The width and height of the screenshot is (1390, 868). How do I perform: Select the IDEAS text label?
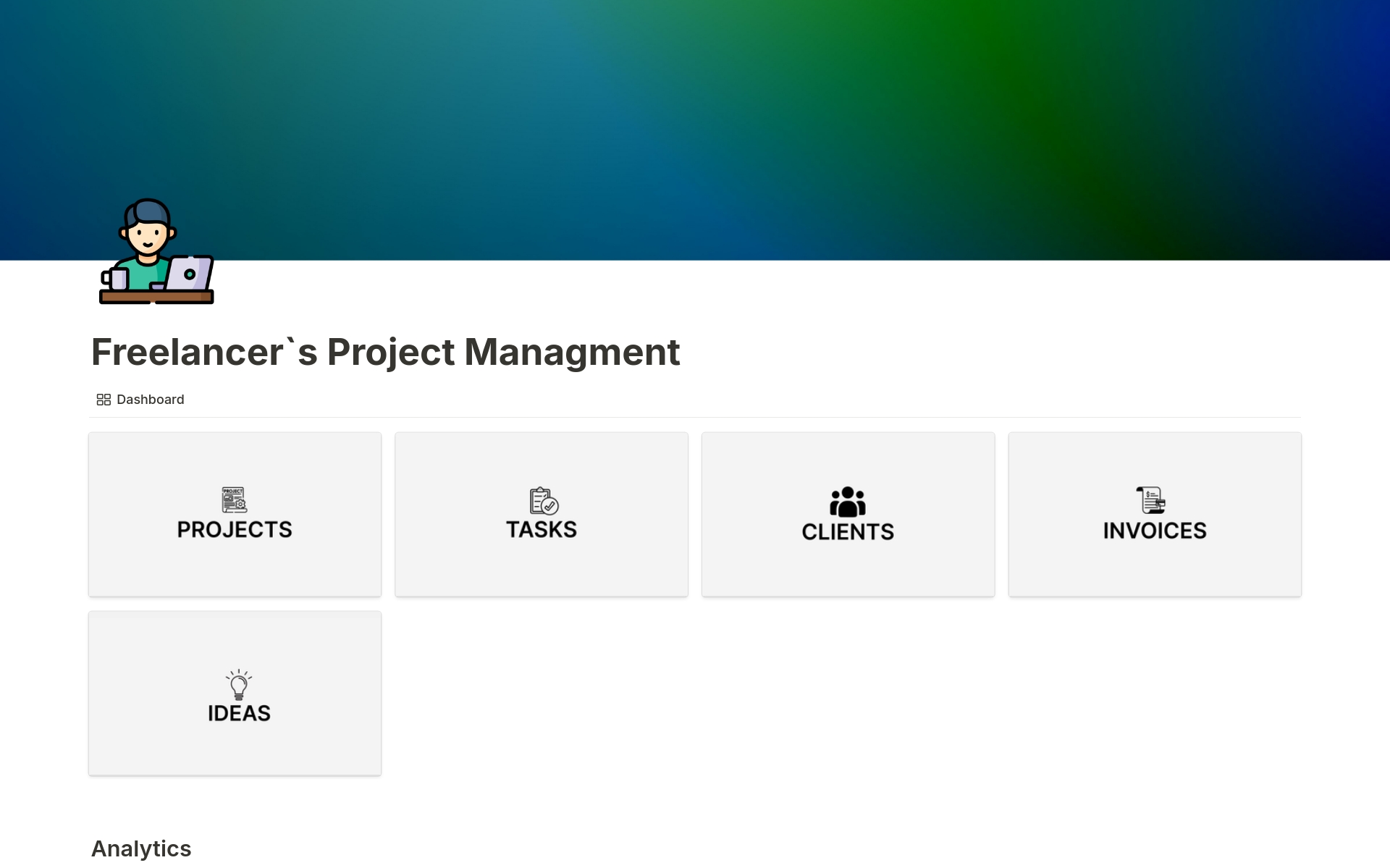click(239, 714)
